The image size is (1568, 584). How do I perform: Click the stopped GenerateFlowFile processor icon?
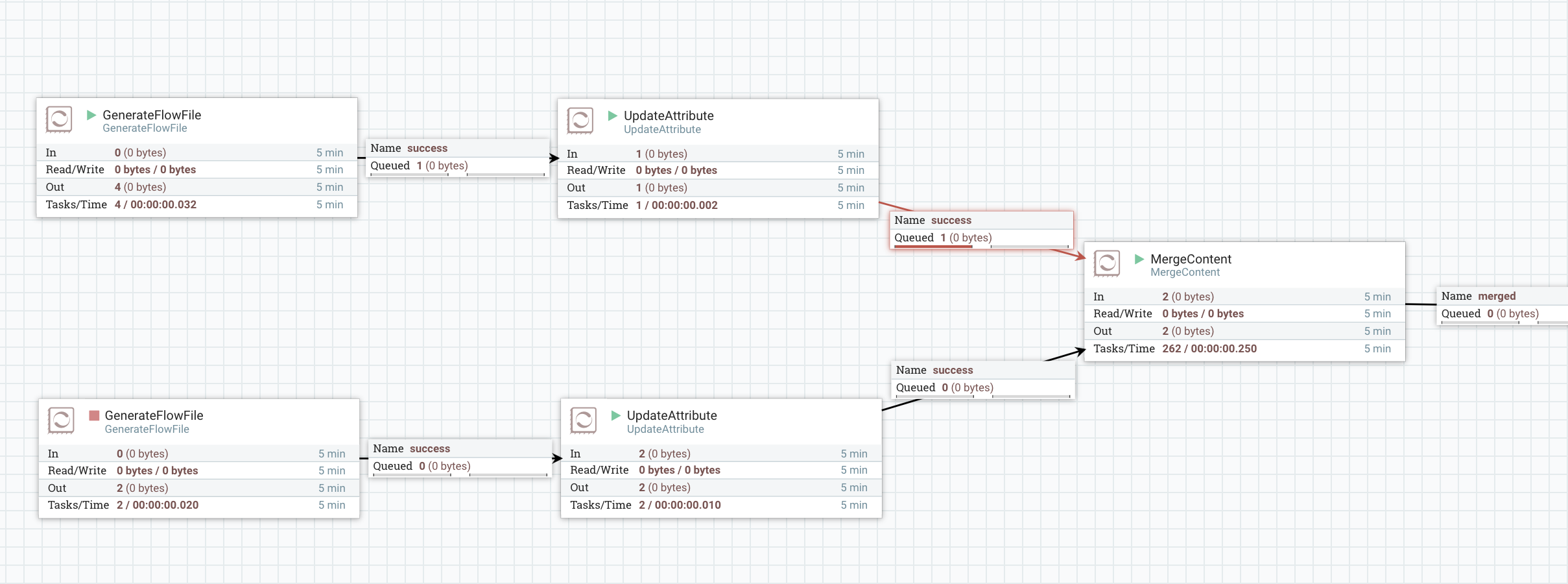tap(61, 420)
